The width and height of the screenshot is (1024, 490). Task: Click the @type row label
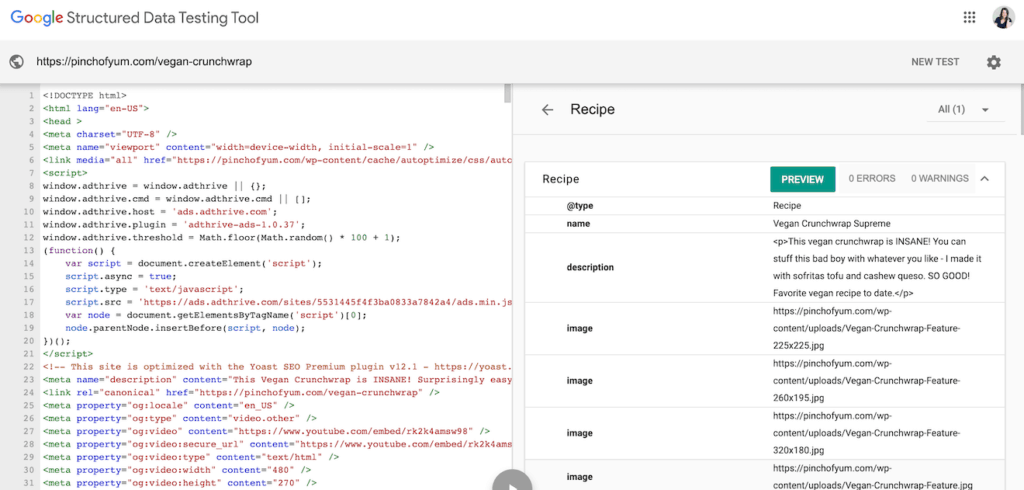tap(580, 206)
